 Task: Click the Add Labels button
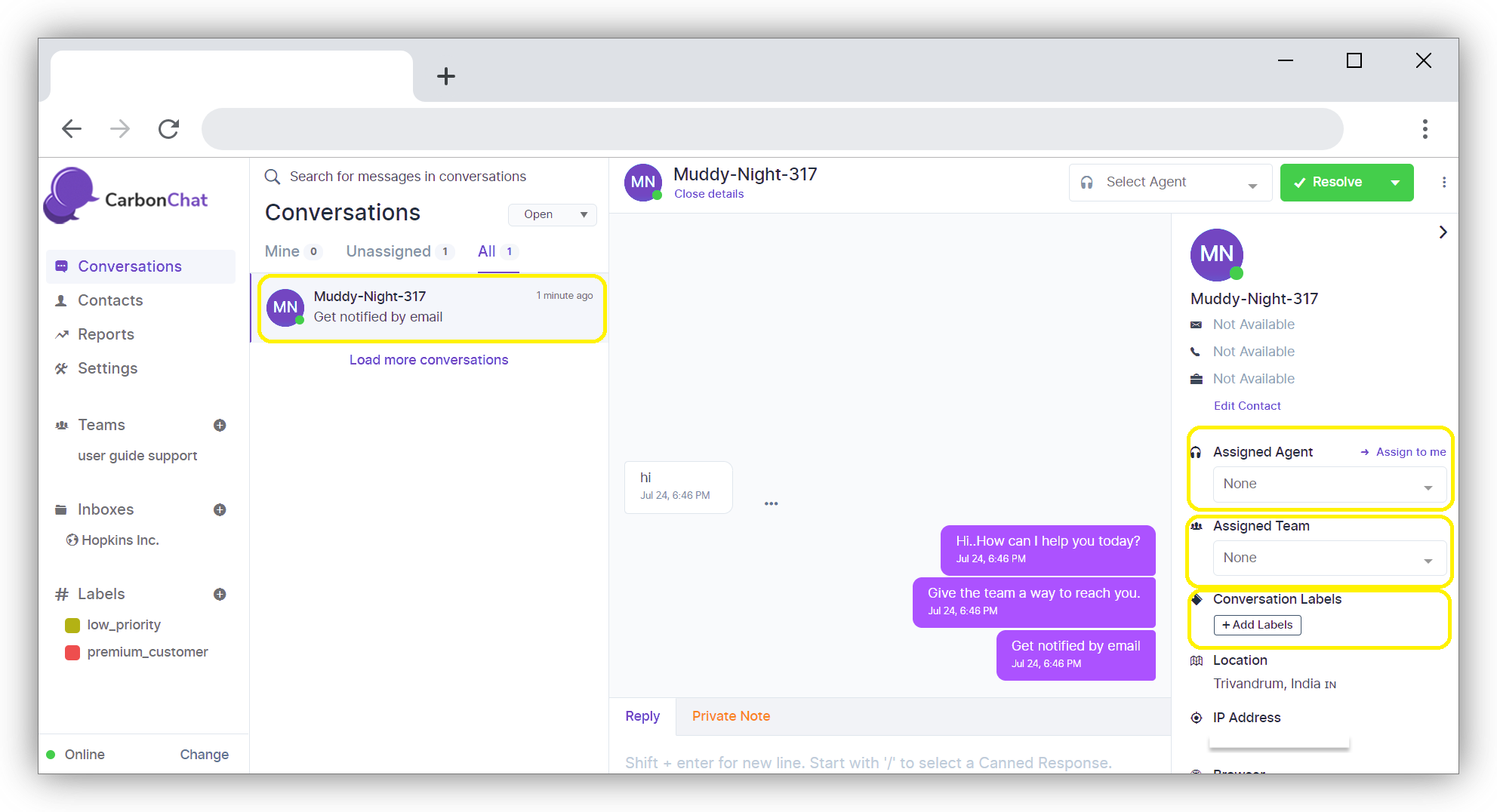coord(1257,625)
